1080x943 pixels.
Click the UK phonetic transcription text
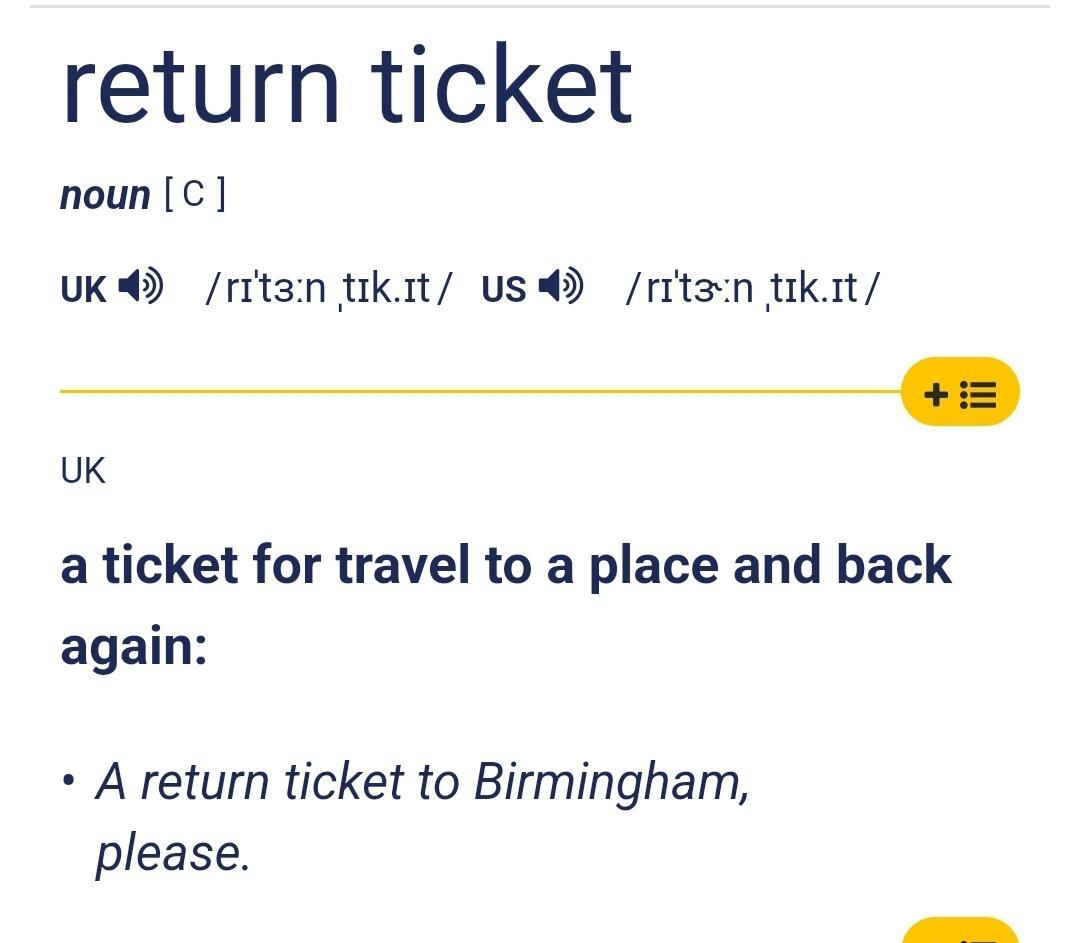329,288
